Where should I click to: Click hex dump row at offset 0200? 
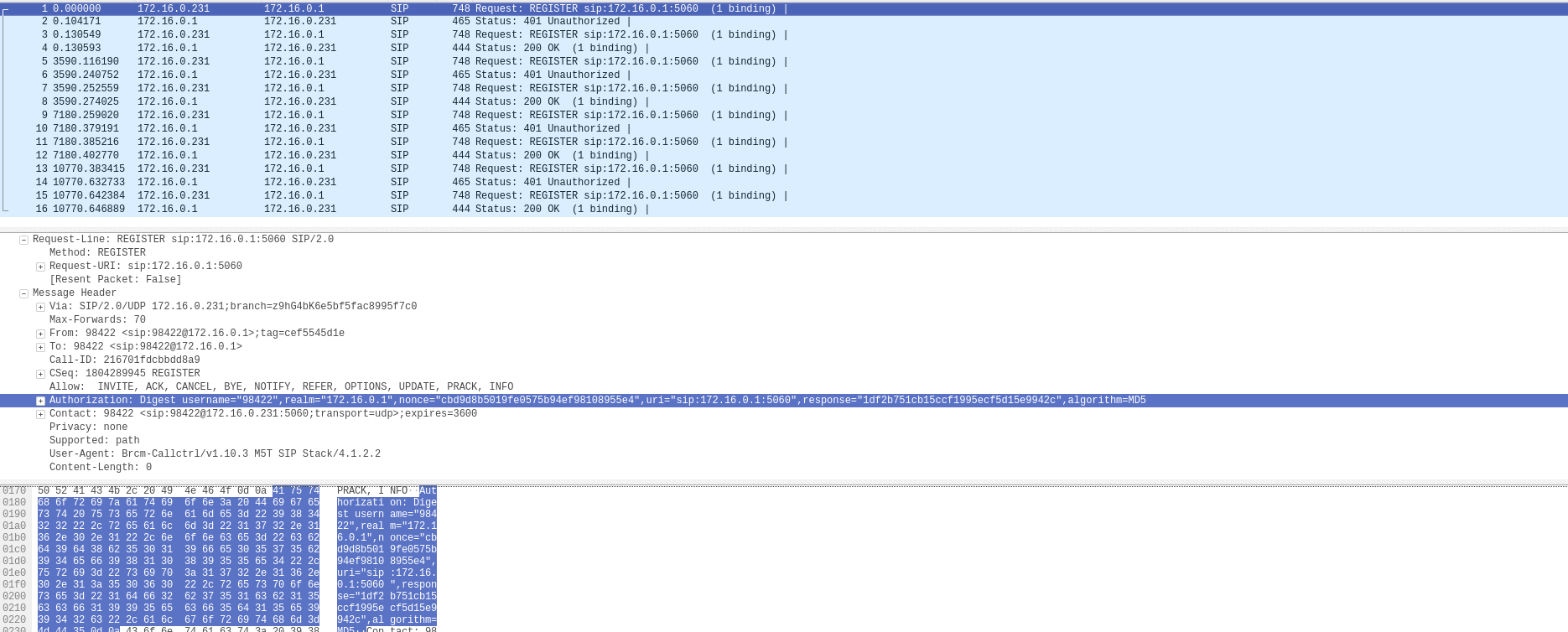pos(219,597)
